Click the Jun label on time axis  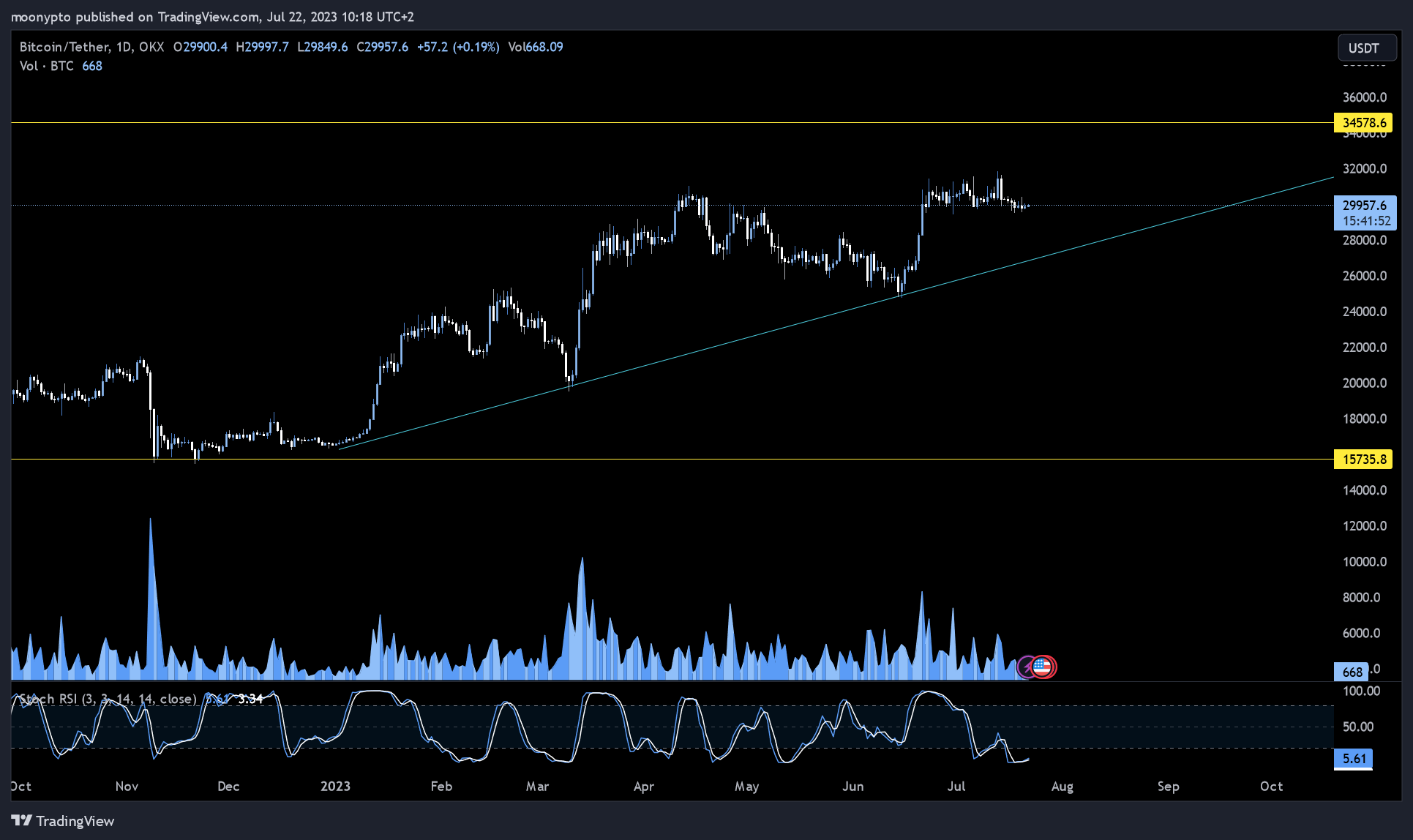coord(853,787)
